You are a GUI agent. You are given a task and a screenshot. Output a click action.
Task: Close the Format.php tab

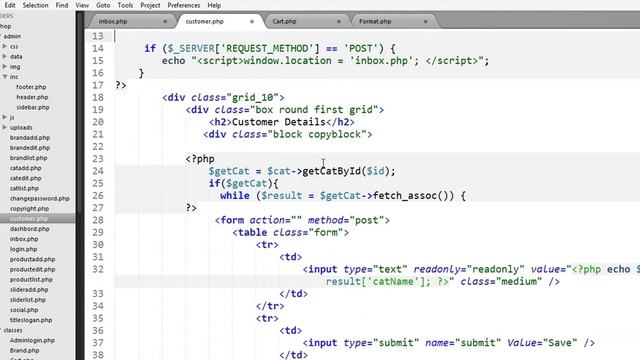[x=426, y=21]
